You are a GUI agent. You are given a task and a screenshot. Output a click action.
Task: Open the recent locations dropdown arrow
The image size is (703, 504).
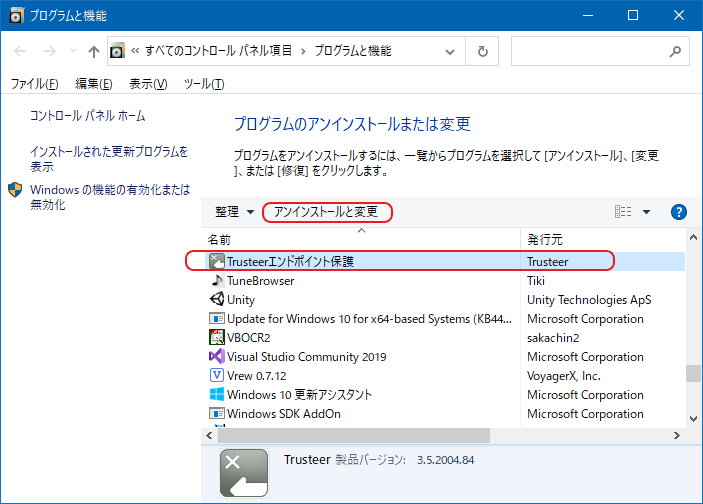(x=74, y=51)
